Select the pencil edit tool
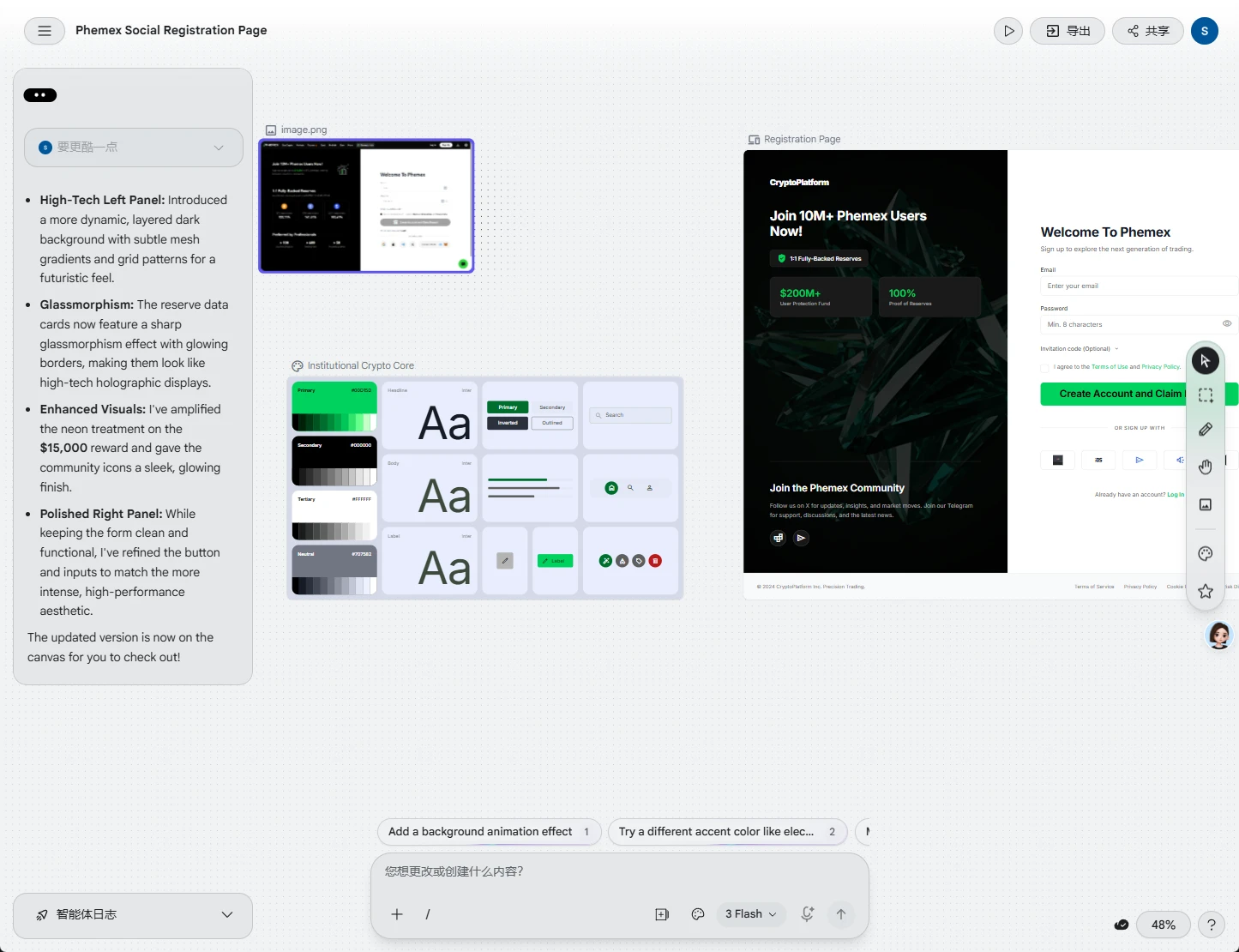Viewport: 1239px width, 952px height. [x=1205, y=429]
